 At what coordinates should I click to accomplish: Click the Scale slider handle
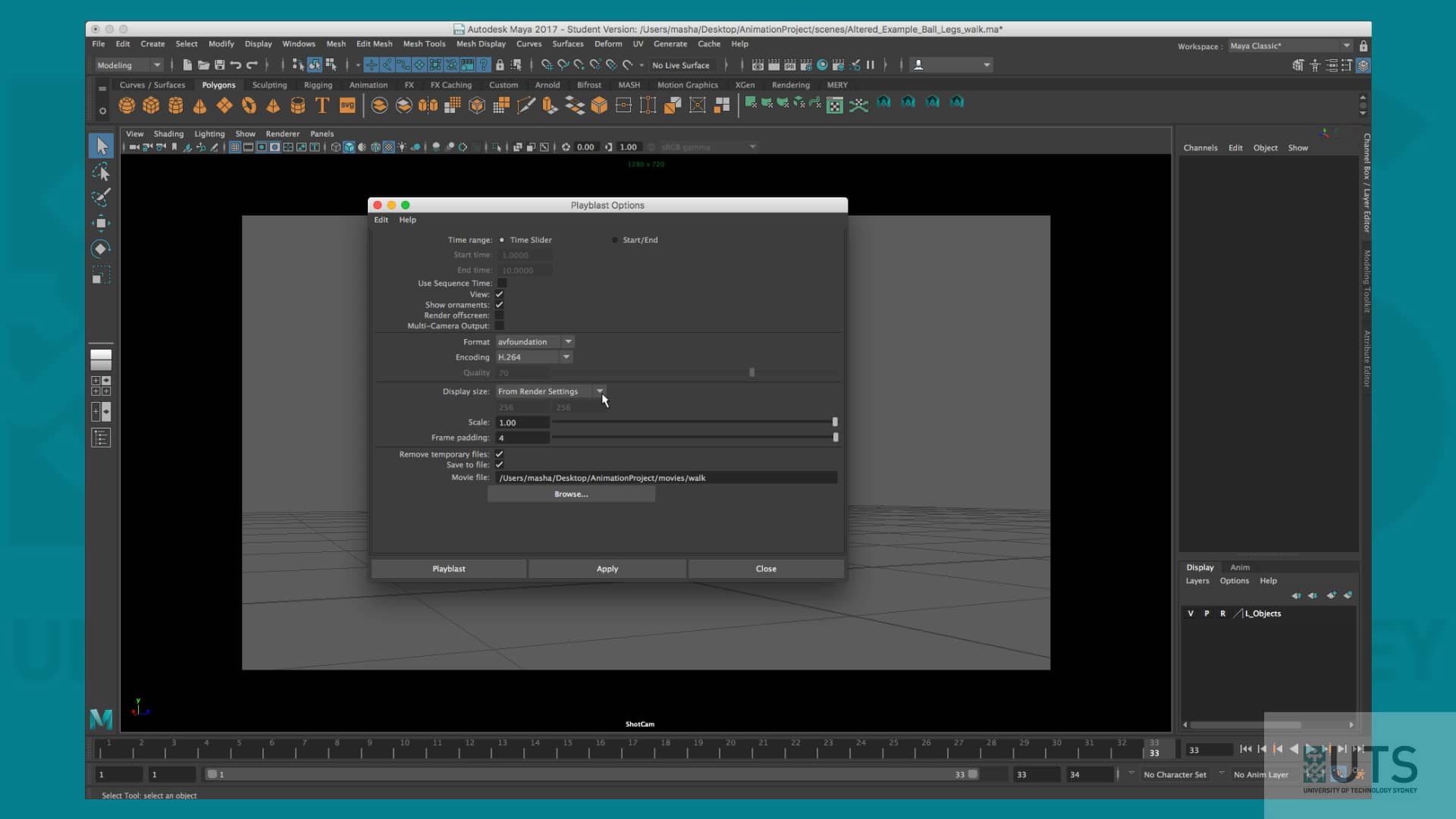pyautogui.click(x=835, y=422)
